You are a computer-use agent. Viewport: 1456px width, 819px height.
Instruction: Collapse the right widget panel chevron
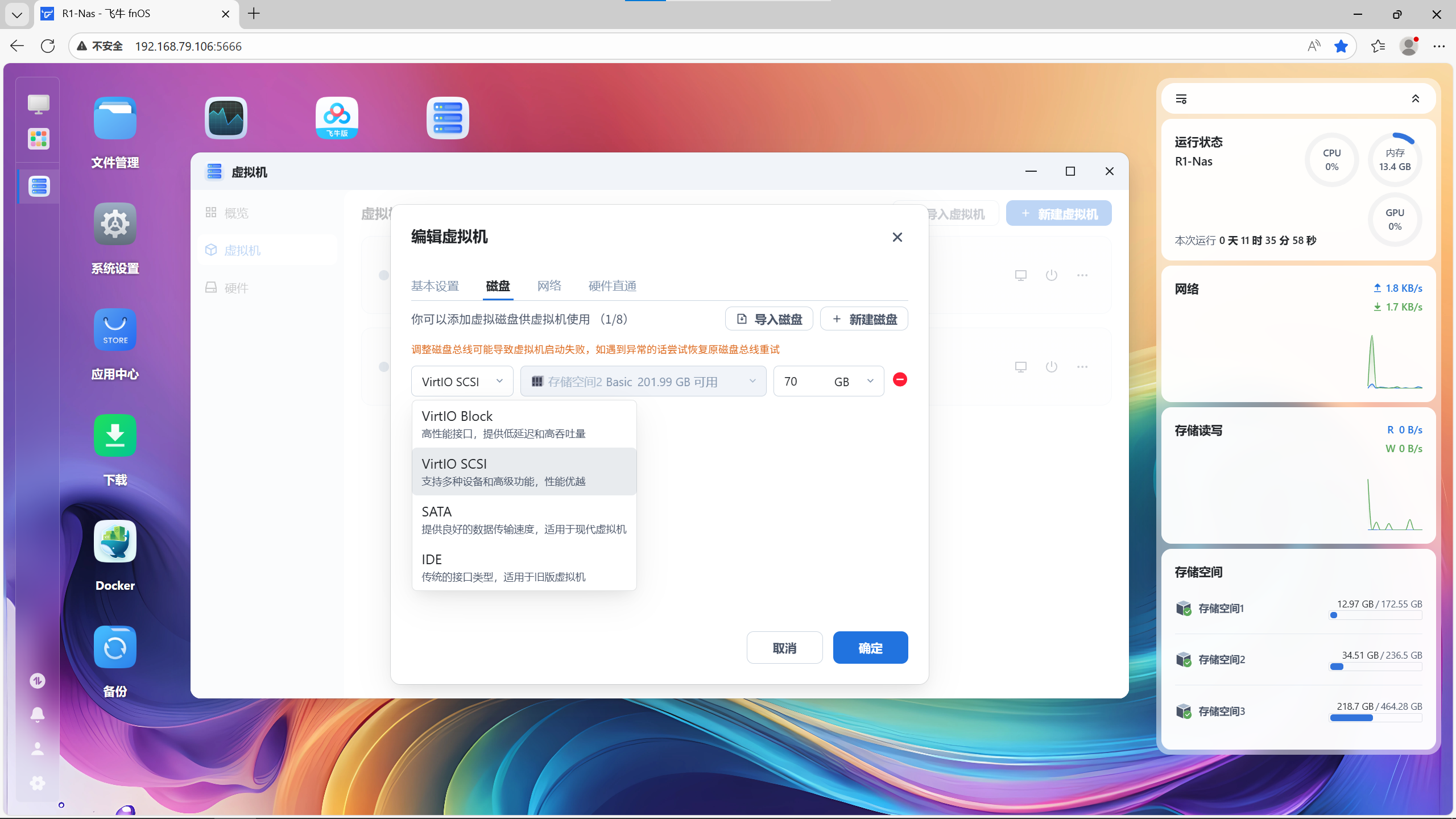[x=1415, y=99]
